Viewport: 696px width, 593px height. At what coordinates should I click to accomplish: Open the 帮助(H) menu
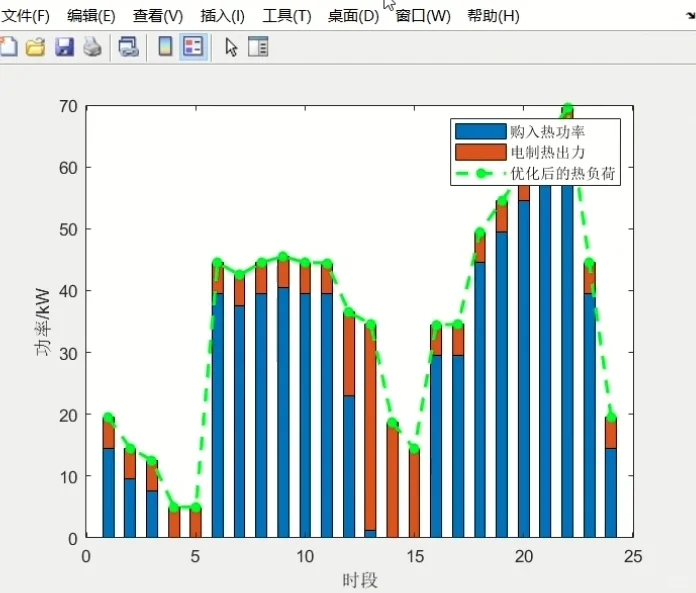[x=493, y=16]
